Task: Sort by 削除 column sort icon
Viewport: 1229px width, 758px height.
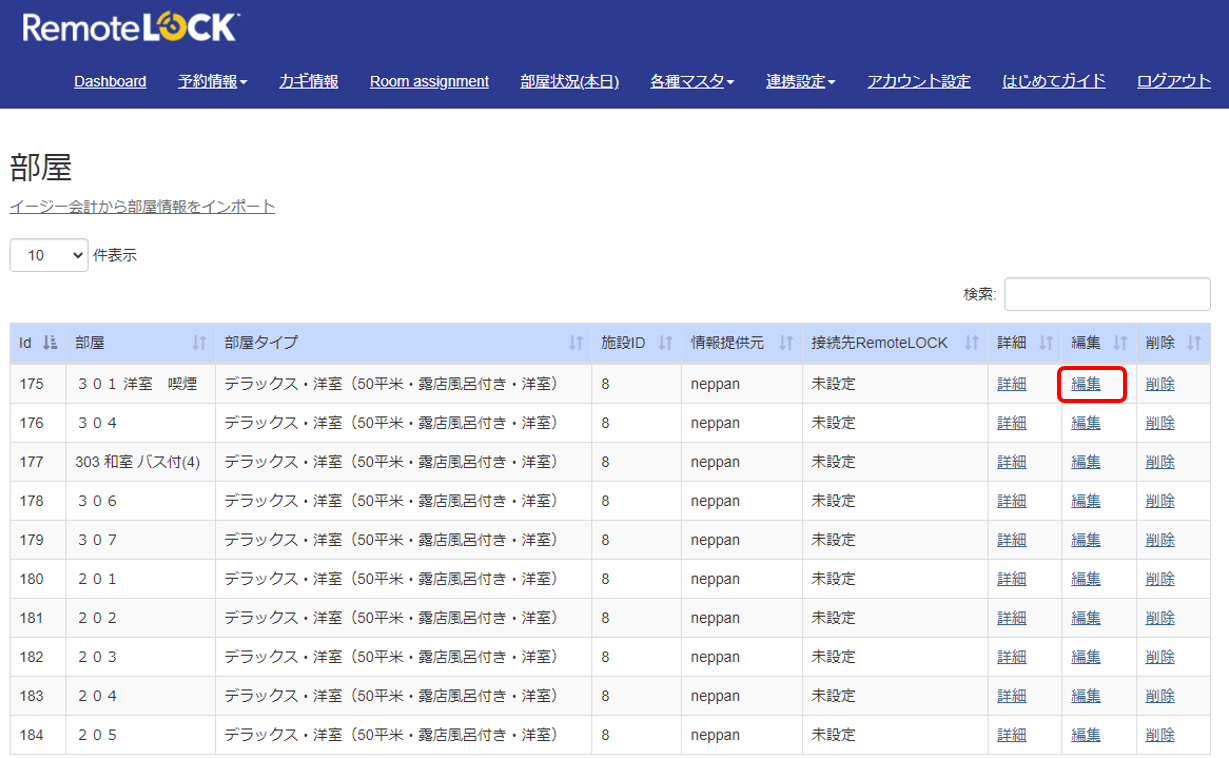Action: (1194, 343)
